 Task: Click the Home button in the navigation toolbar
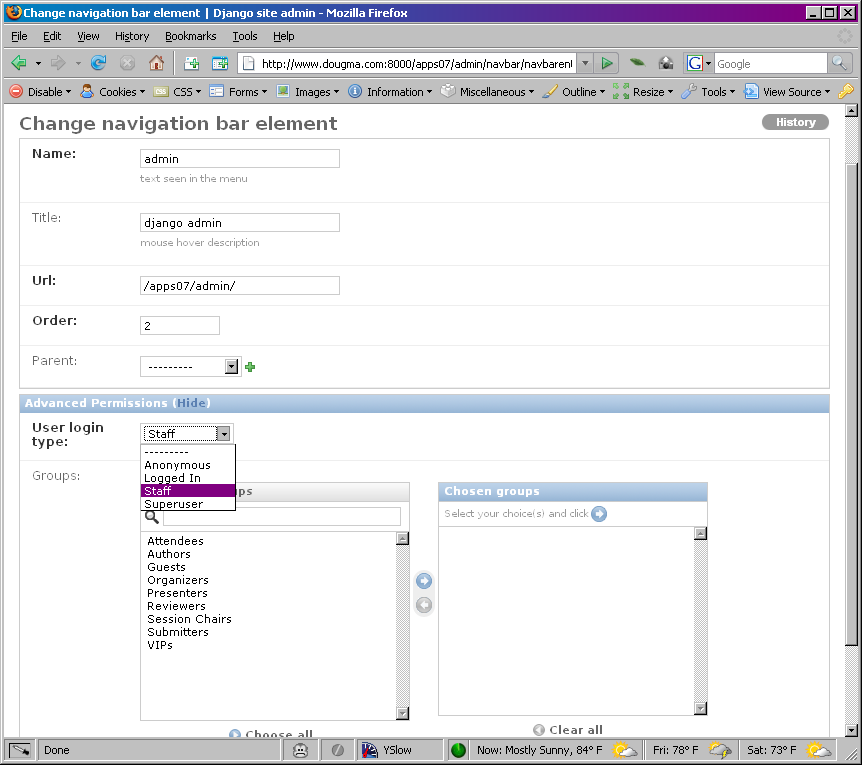click(156, 63)
